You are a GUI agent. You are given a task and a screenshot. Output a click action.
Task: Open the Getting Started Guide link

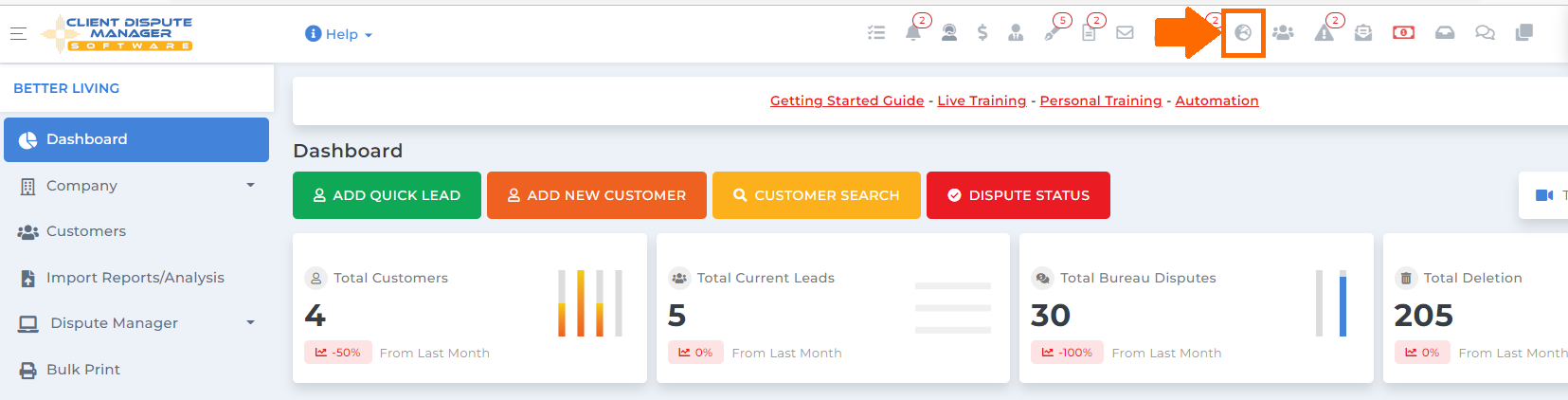click(x=847, y=100)
